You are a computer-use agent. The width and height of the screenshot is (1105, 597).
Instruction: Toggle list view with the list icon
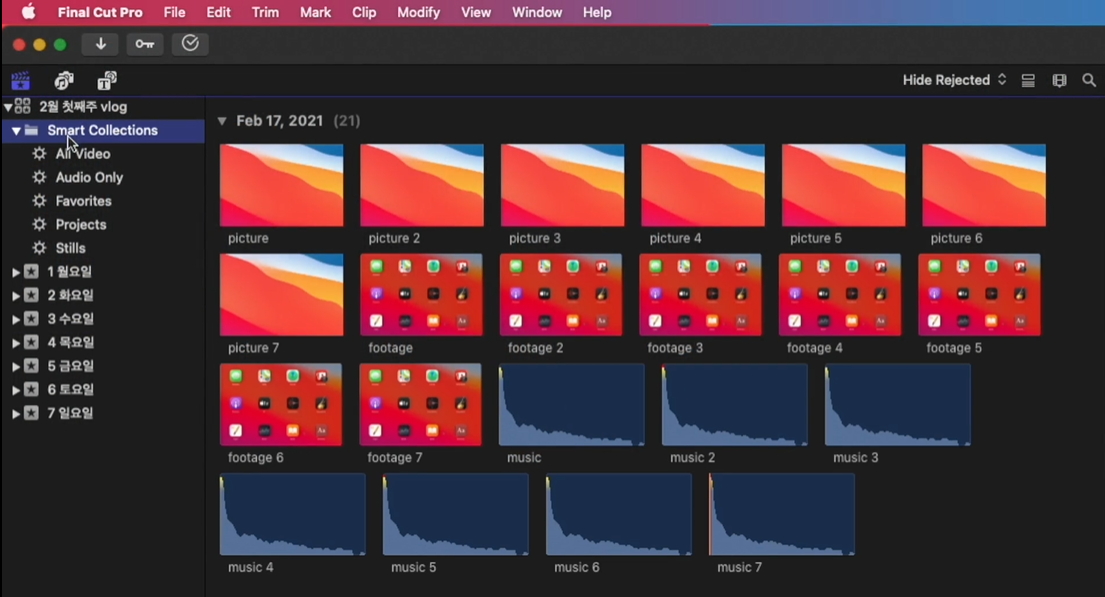click(1028, 80)
